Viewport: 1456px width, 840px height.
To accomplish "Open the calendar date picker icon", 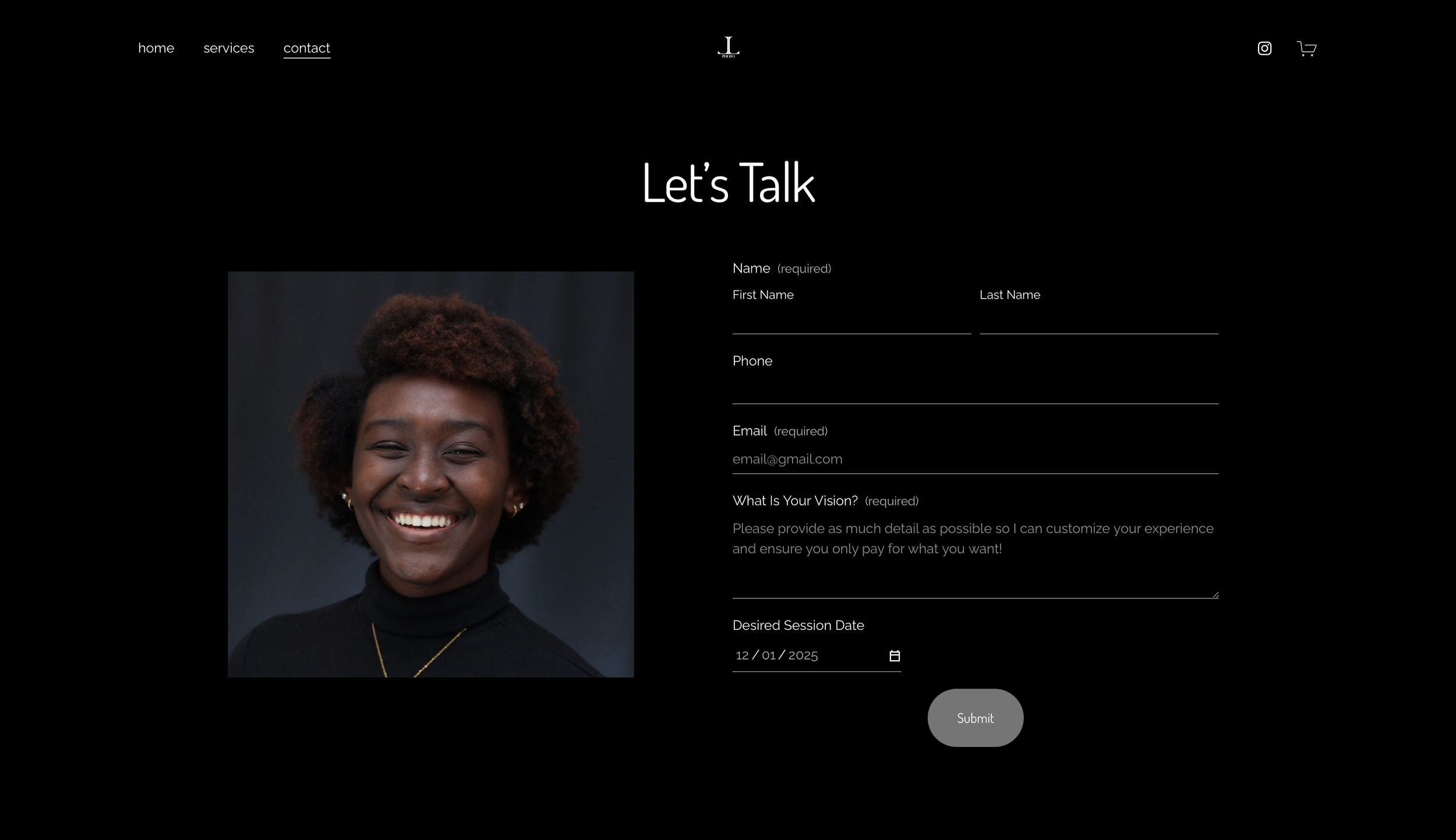I will (x=895, y=656).
